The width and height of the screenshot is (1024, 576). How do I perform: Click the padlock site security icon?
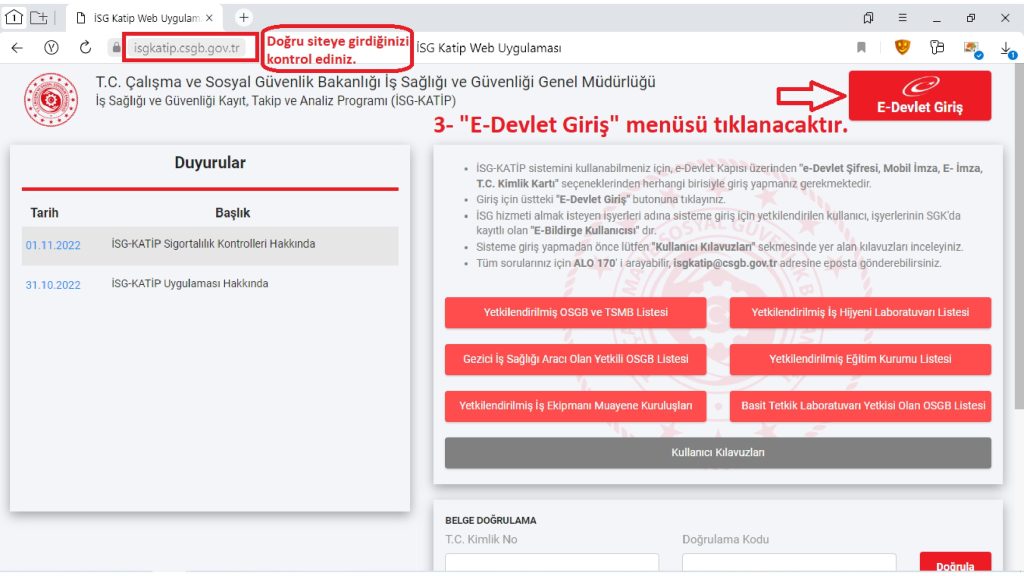click(x=117, y=48)
